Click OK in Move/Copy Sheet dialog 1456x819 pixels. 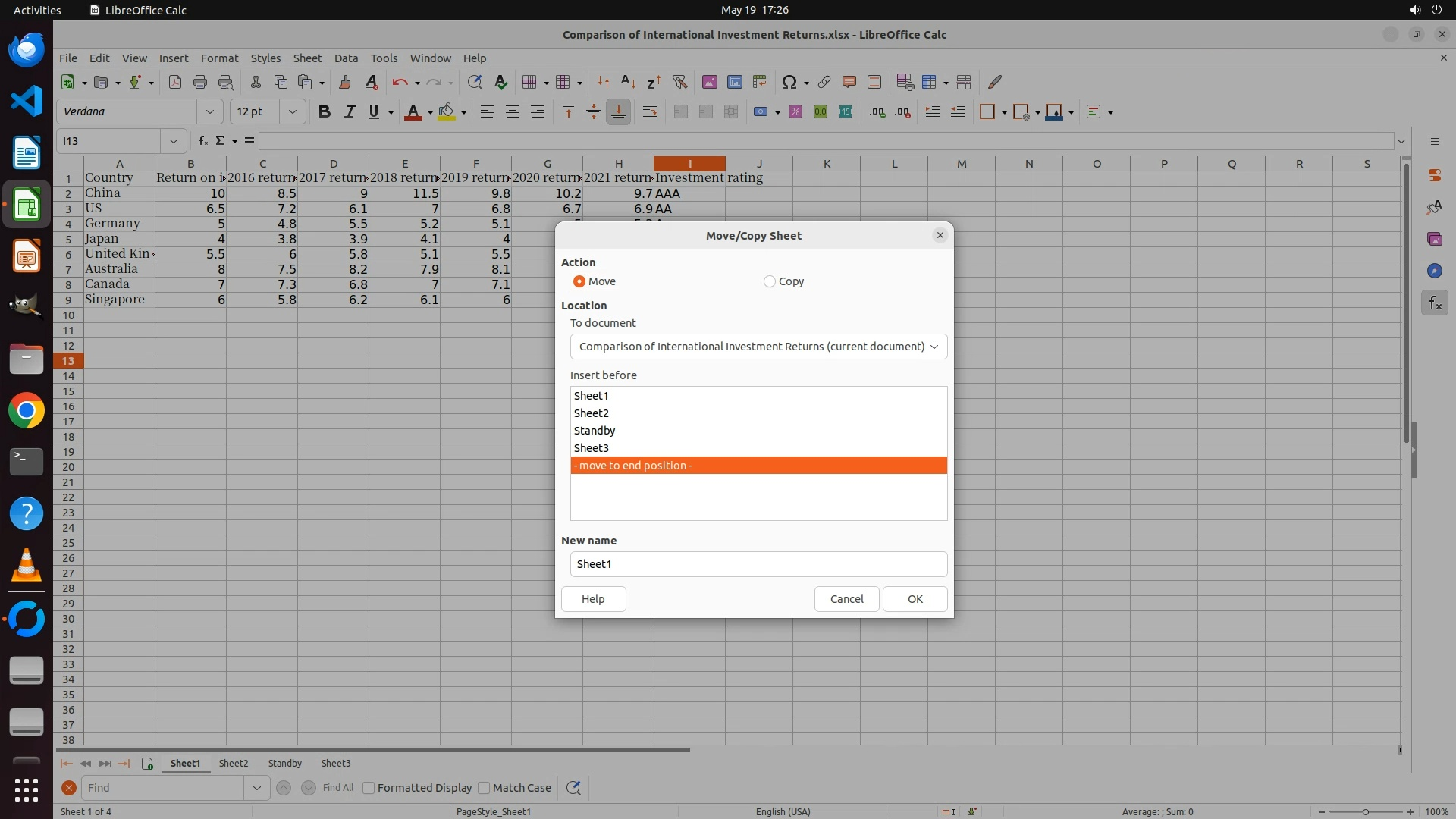(x=915, y=599)
